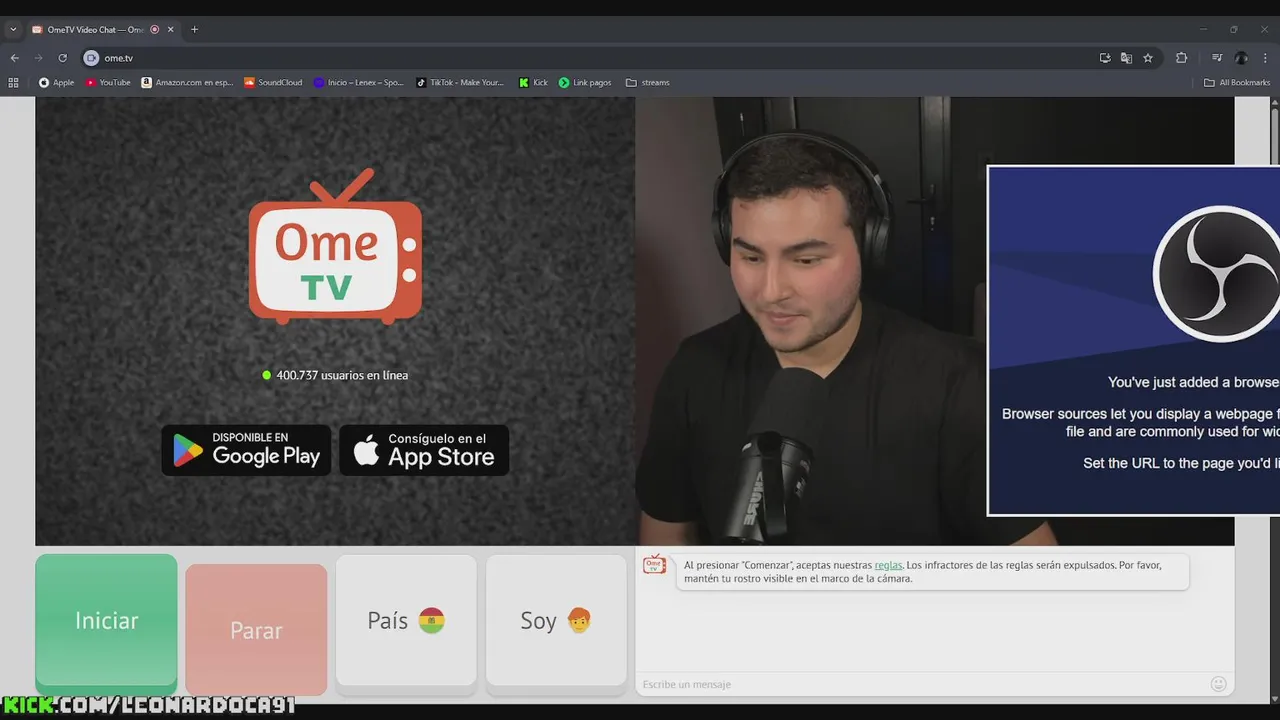This screenshot has height=720, width=1280.
Task: Expand the All Bookmarks folder
Action: click(1237, 83)
